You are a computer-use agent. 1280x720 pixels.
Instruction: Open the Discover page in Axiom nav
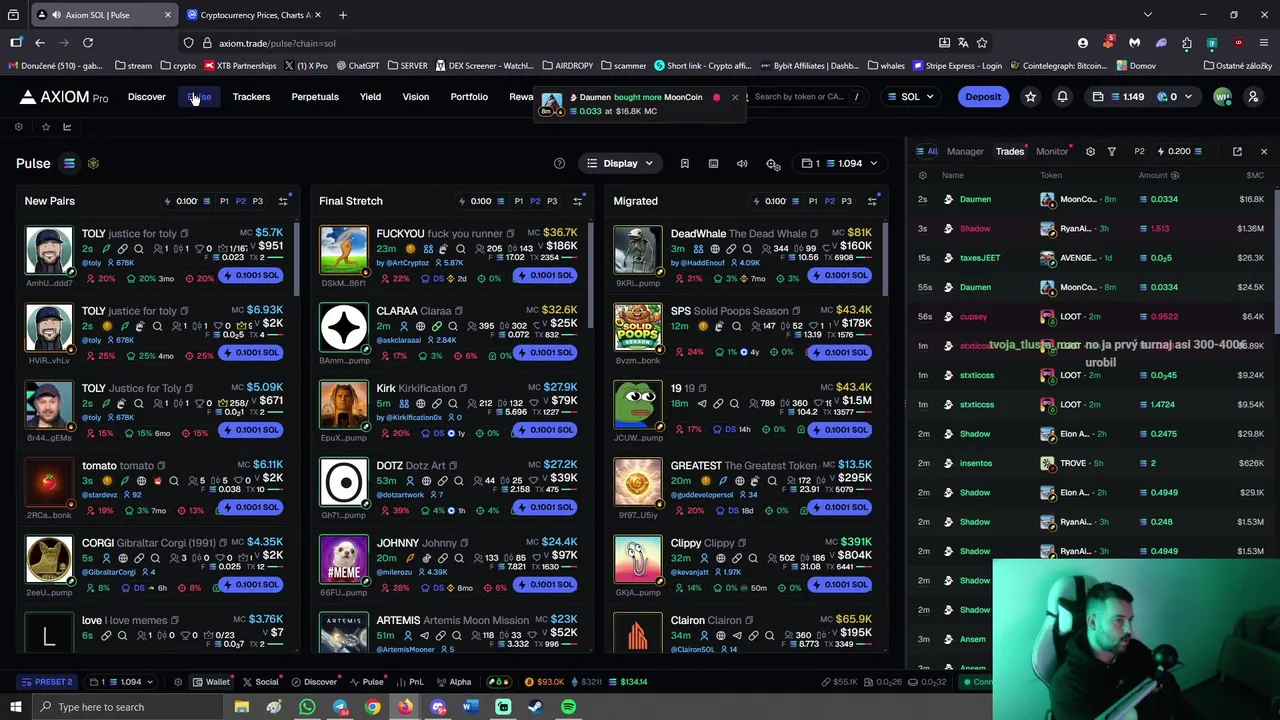point(147,97)
